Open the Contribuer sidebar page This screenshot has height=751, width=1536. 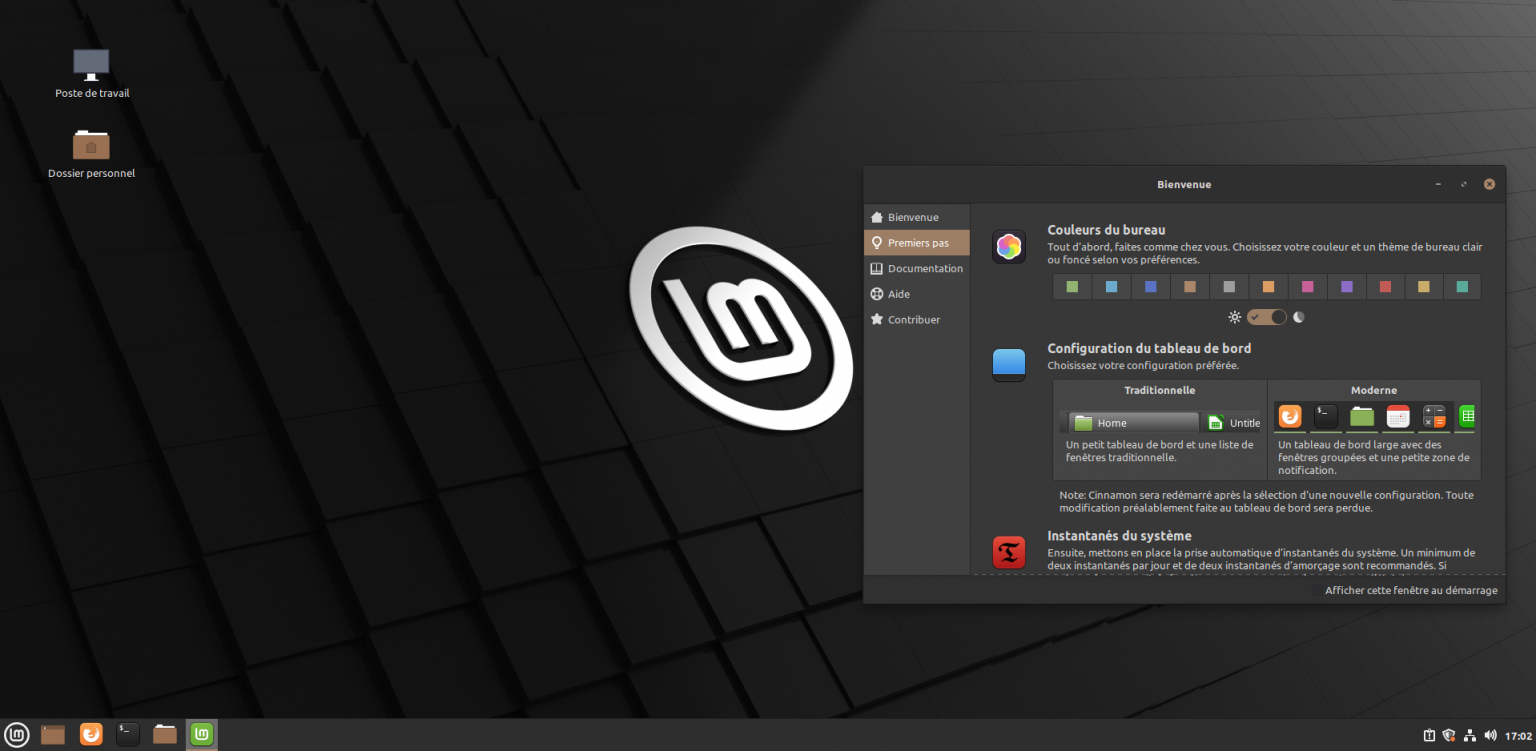pyautogui.click(x=916, y=320)
